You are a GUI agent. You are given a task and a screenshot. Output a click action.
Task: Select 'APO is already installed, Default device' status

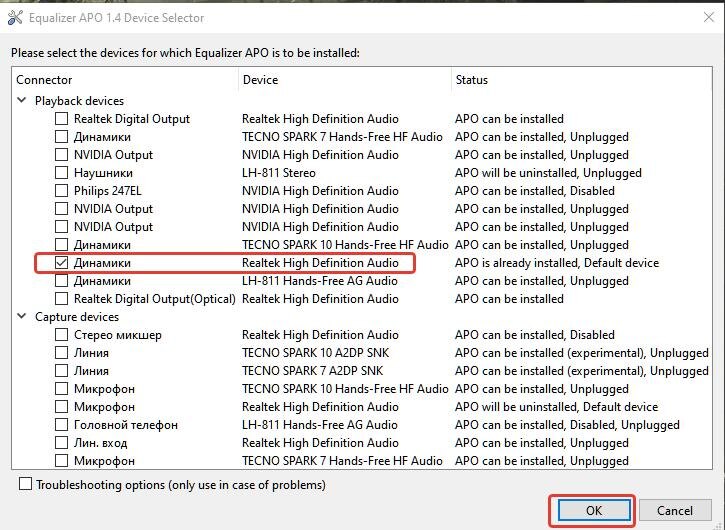coord(557,263)
